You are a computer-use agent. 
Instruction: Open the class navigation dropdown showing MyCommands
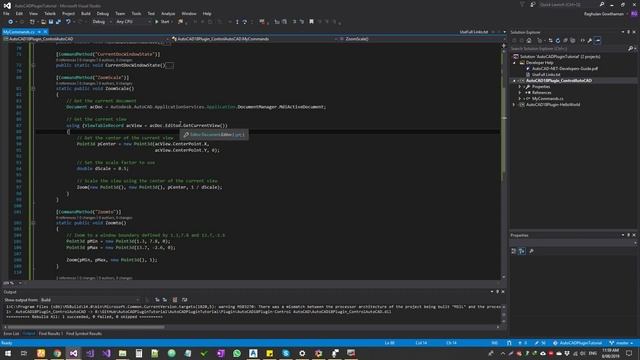click(x=255, y=39)
